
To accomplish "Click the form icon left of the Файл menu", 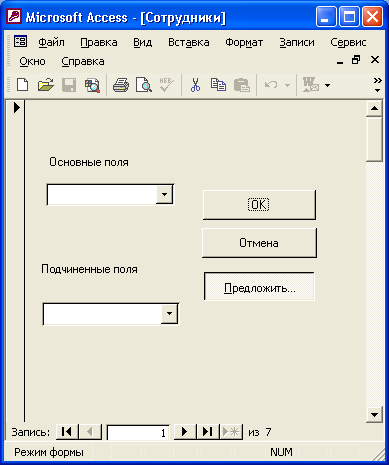I will pos(20,42).
